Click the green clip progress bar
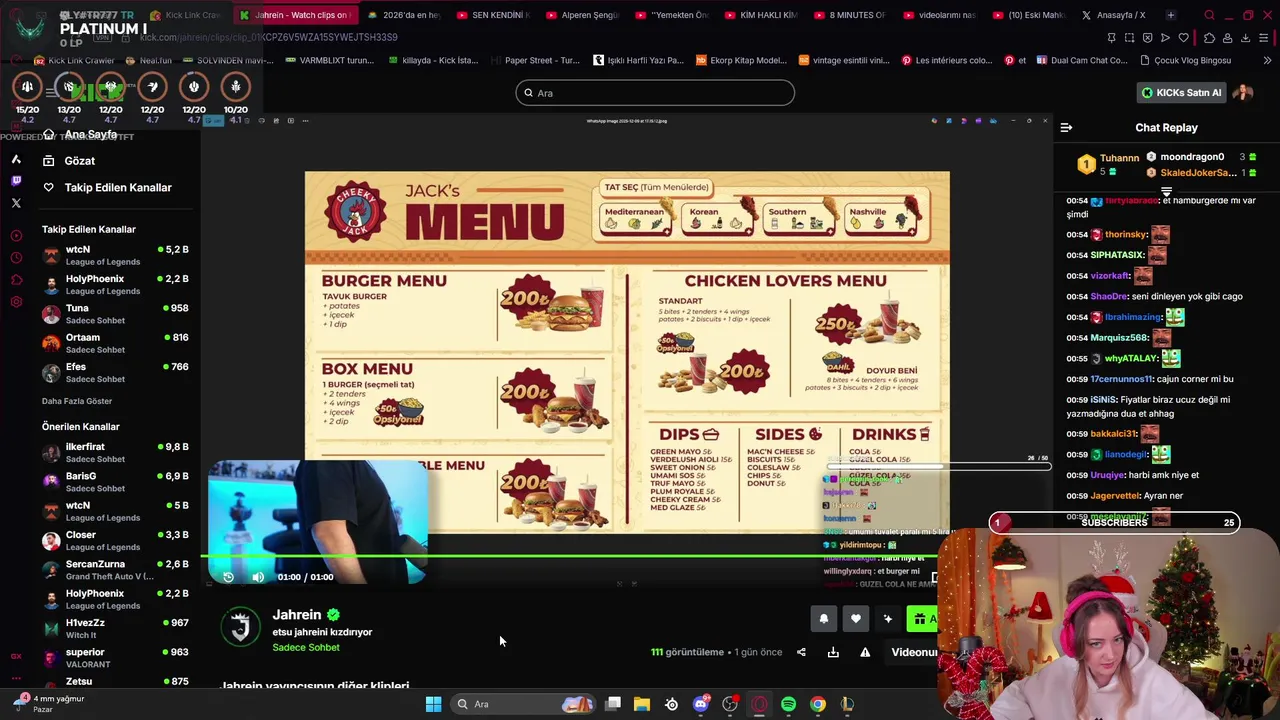This screenshot has height=720, width=1280. [570, 556]
